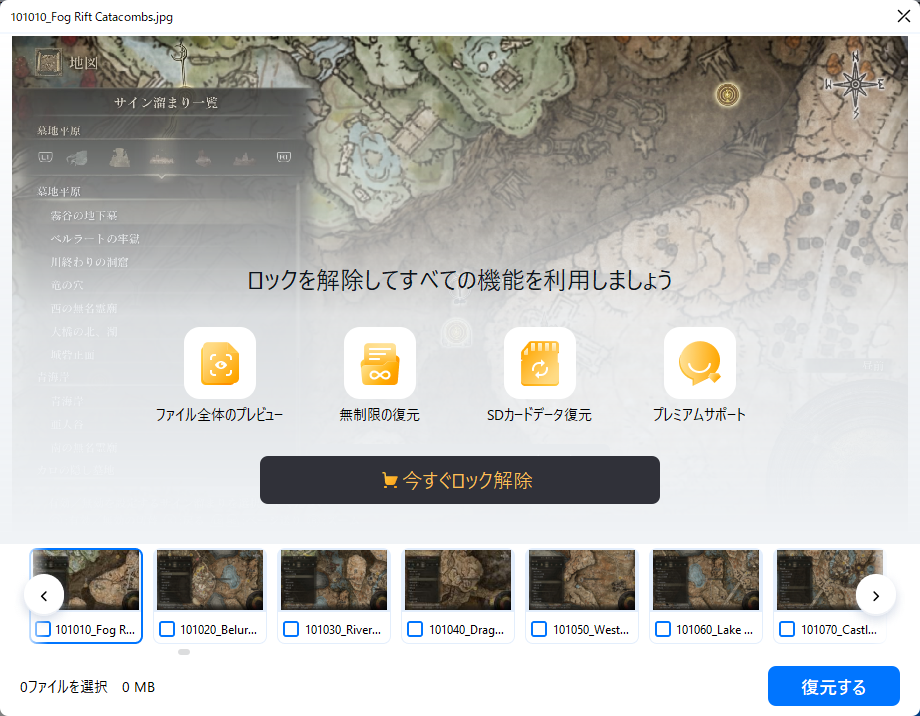920x716 pixels.
Task: Click the SDカードデータ復元 label
Action: pos(539,414)
